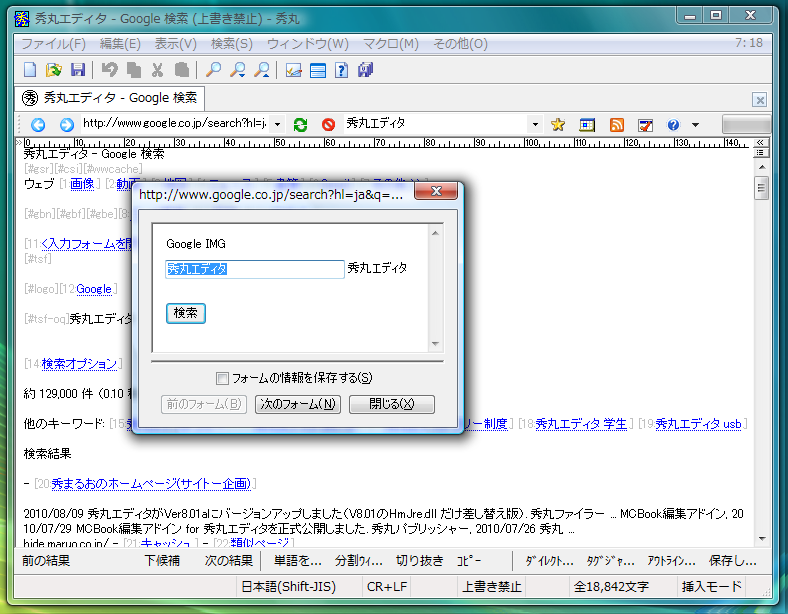Click the Google logo link

94,289
